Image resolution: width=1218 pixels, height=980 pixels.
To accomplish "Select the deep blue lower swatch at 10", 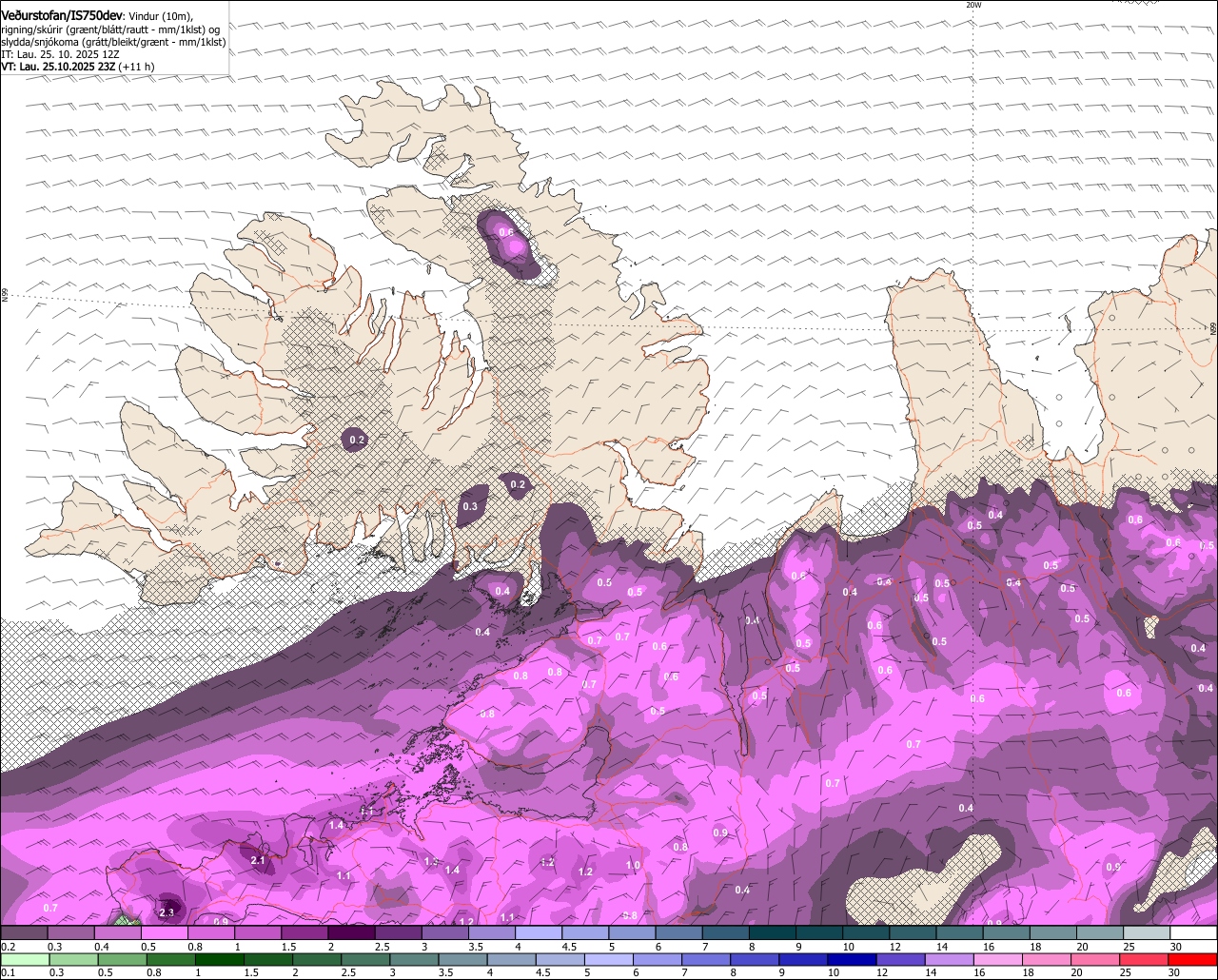I will (x=852, y=959).
